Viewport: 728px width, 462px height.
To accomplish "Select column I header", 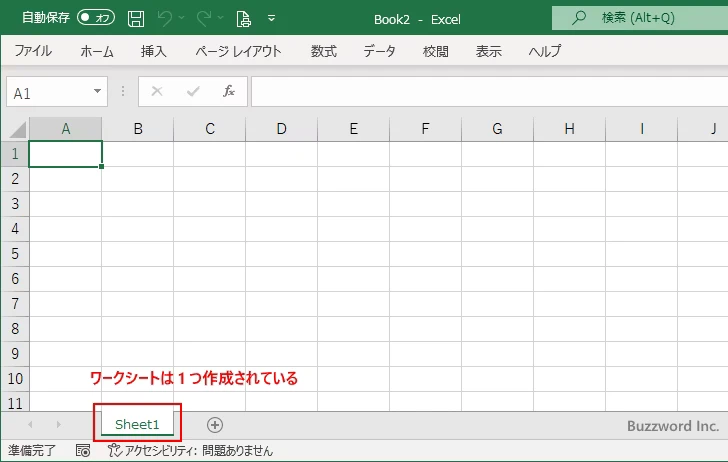I will click(x=642, y=129).
